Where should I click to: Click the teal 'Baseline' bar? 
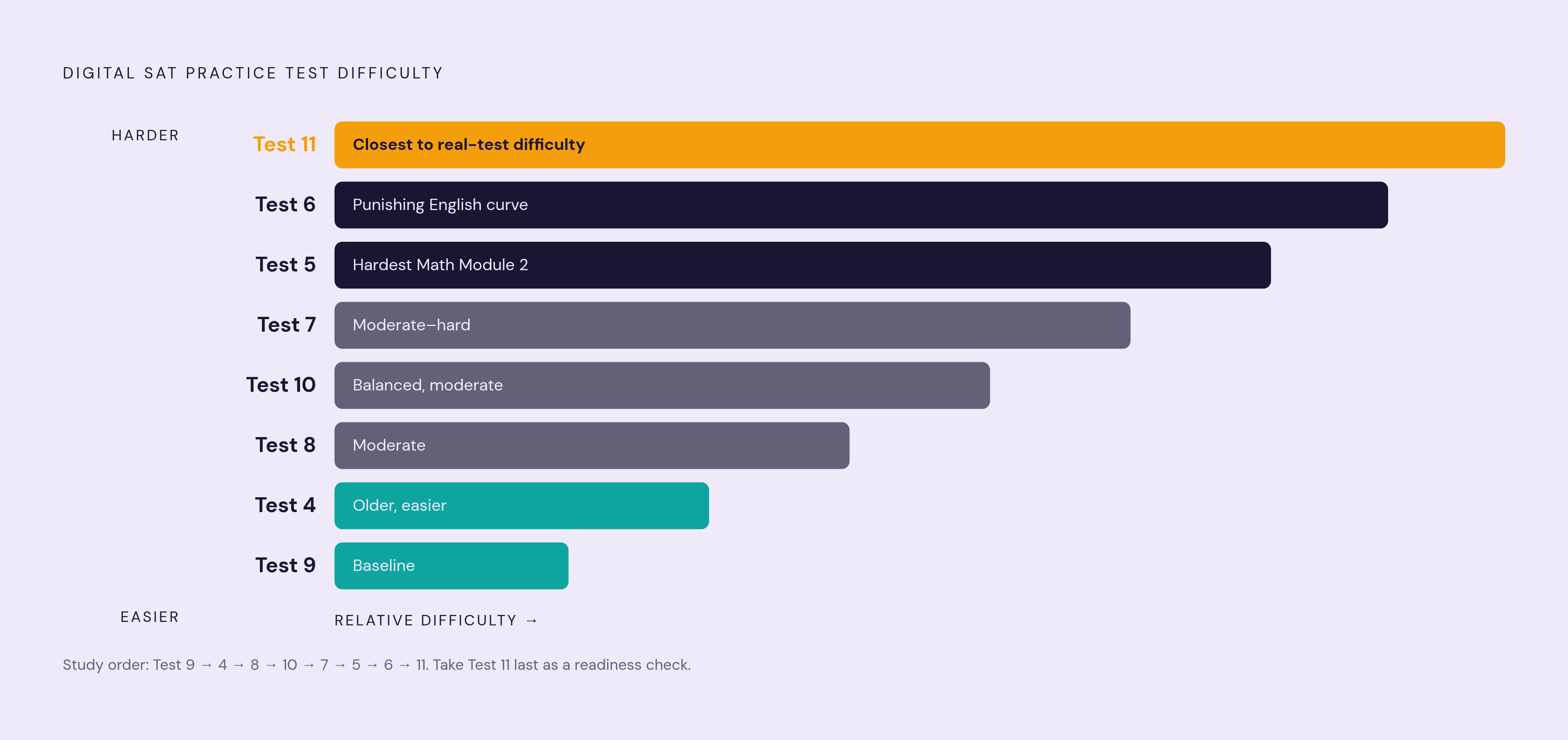coord(452,566)
